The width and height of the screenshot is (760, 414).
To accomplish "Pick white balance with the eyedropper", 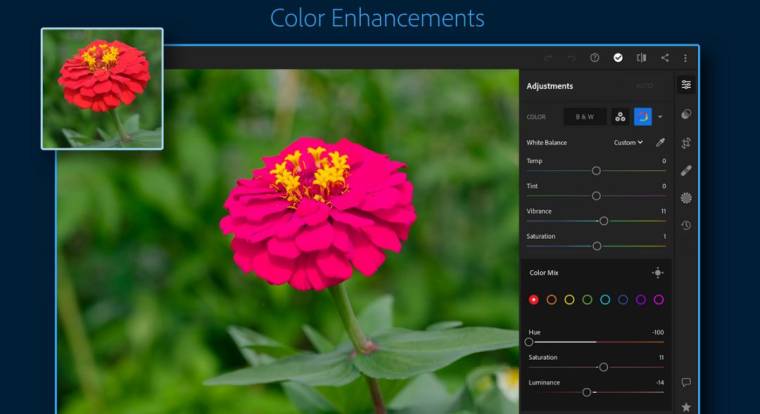I will point(660,142).
